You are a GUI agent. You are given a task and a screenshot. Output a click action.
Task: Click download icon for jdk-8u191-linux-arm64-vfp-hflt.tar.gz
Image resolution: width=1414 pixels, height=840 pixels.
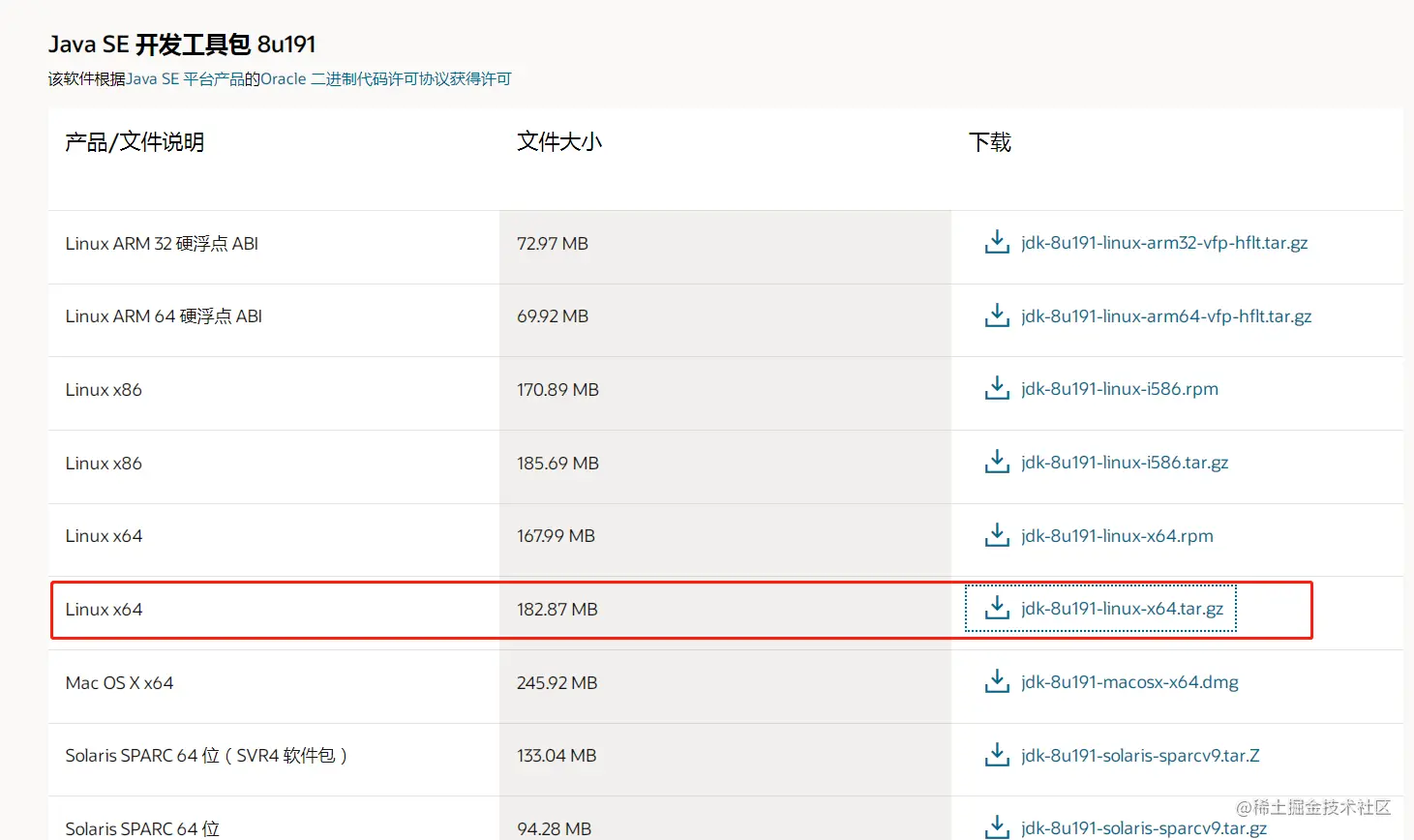997,315
